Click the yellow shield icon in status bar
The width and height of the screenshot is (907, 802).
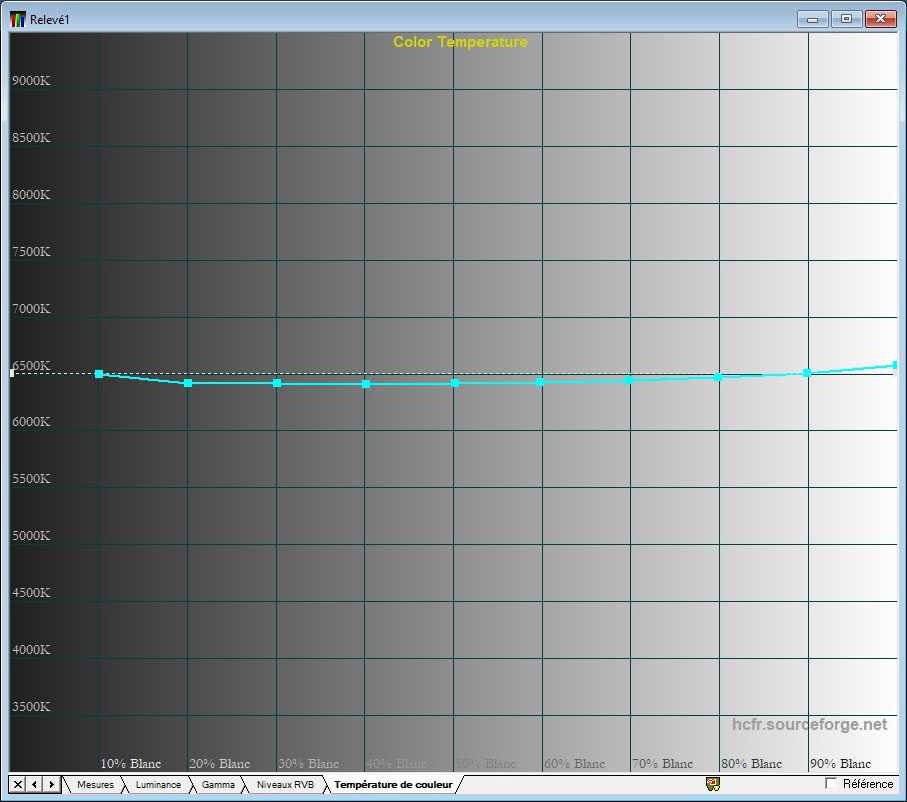(x=713, y=784)
